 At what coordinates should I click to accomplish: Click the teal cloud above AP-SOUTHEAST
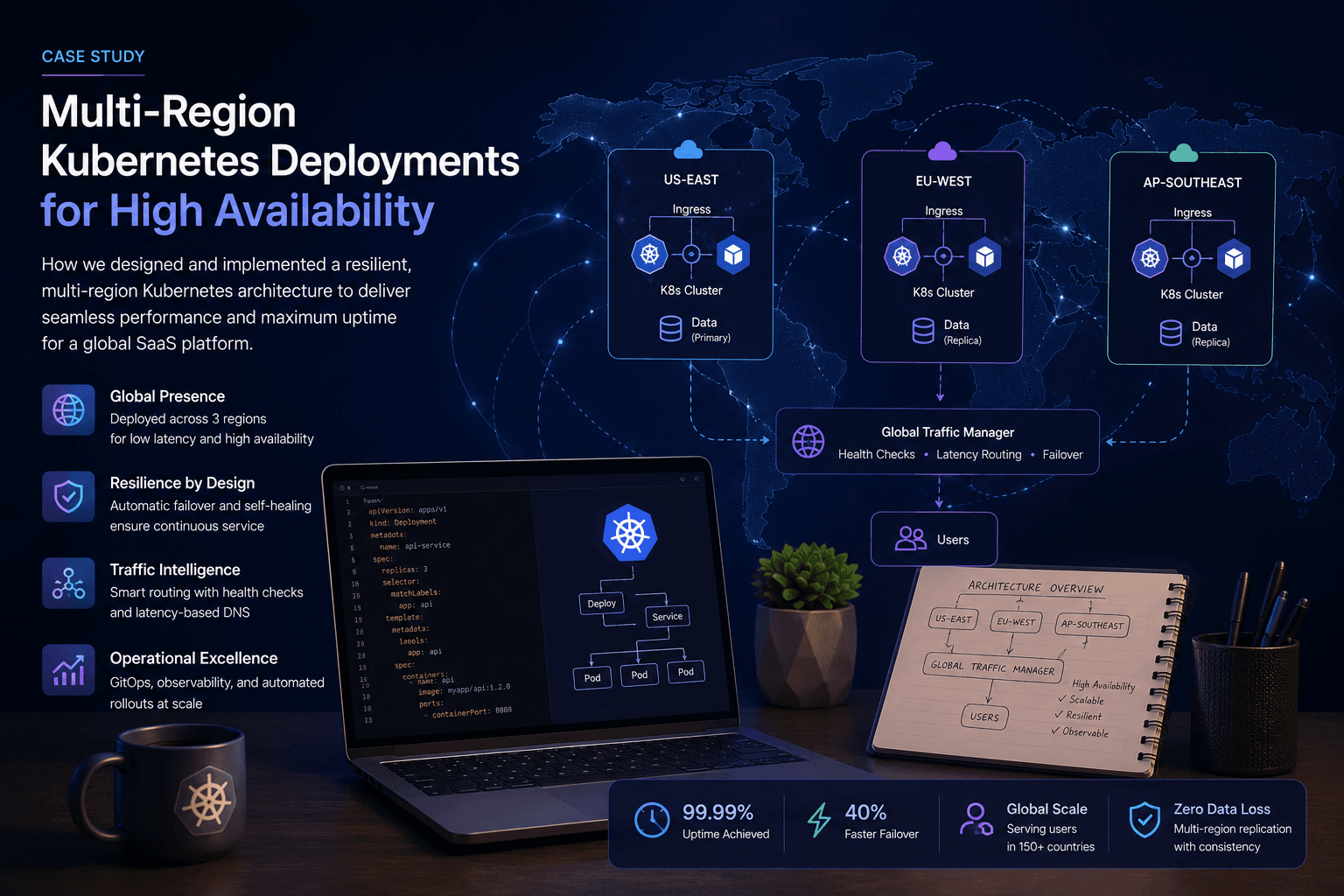point(1184,154)
